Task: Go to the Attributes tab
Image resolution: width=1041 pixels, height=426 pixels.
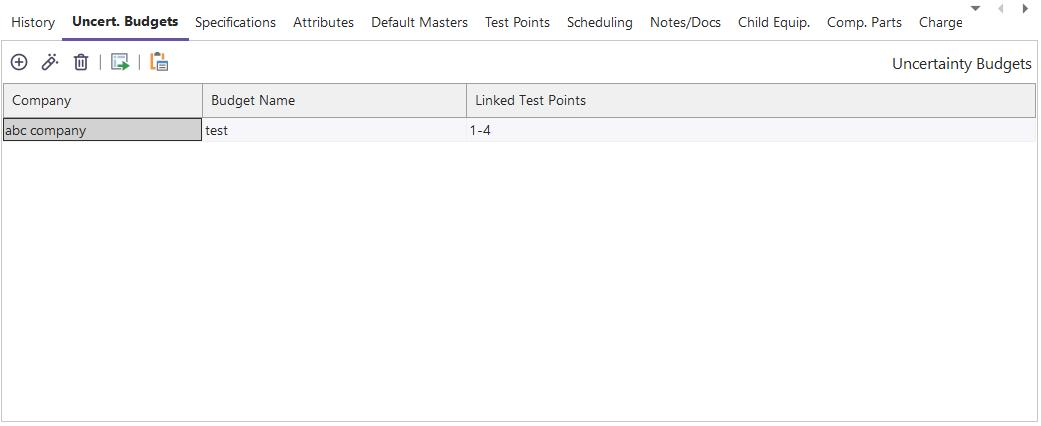Action: tap(323, 22)
